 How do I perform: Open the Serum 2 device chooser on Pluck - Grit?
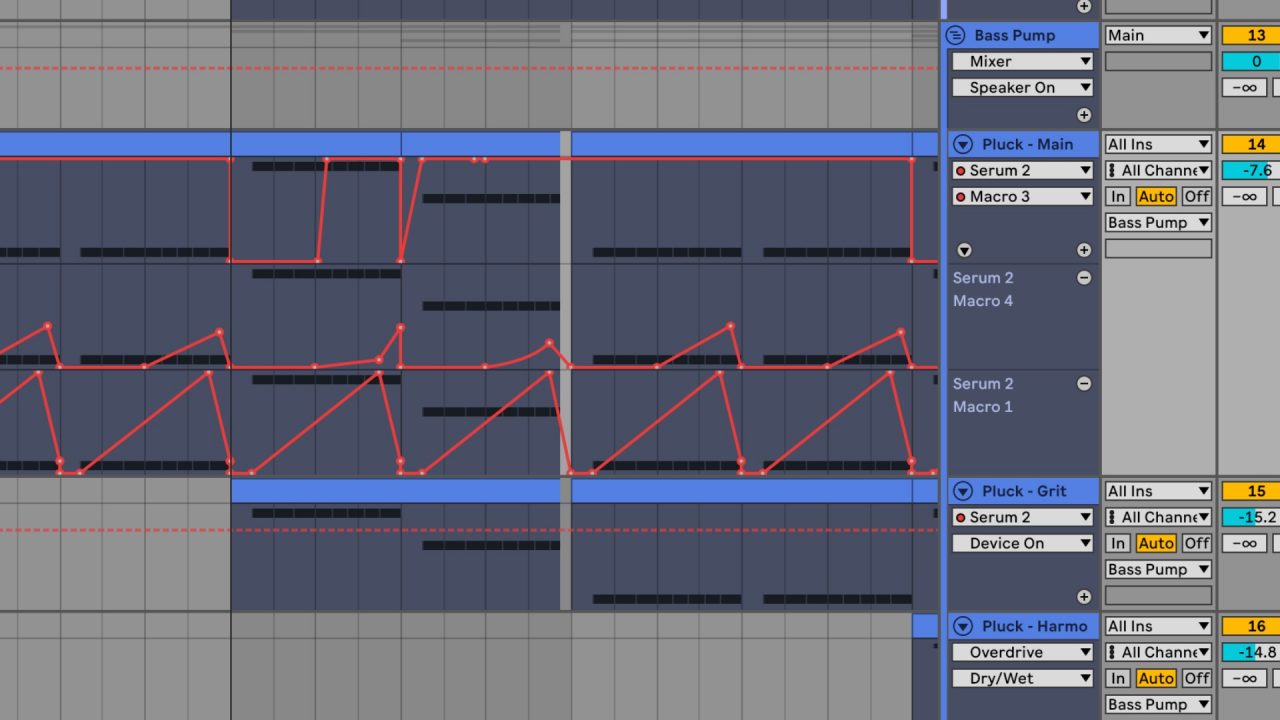1022,517
